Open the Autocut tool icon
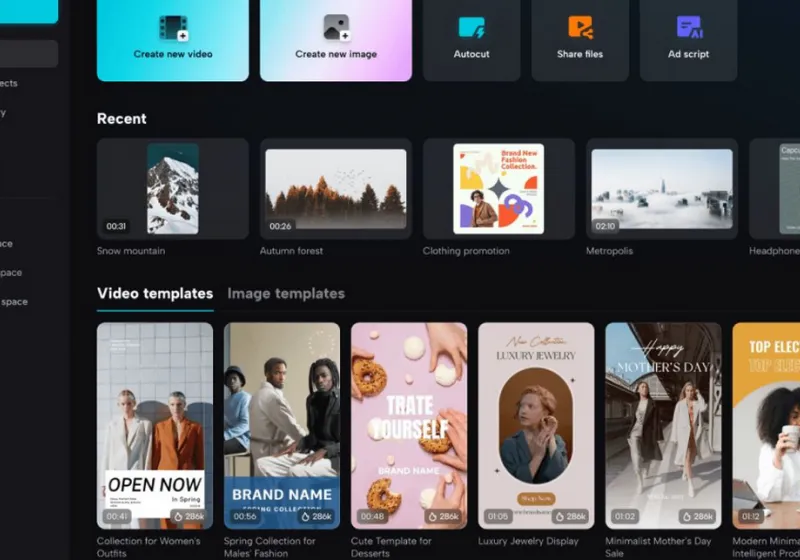This screenshot has height=560, width=800. [471, 28]
